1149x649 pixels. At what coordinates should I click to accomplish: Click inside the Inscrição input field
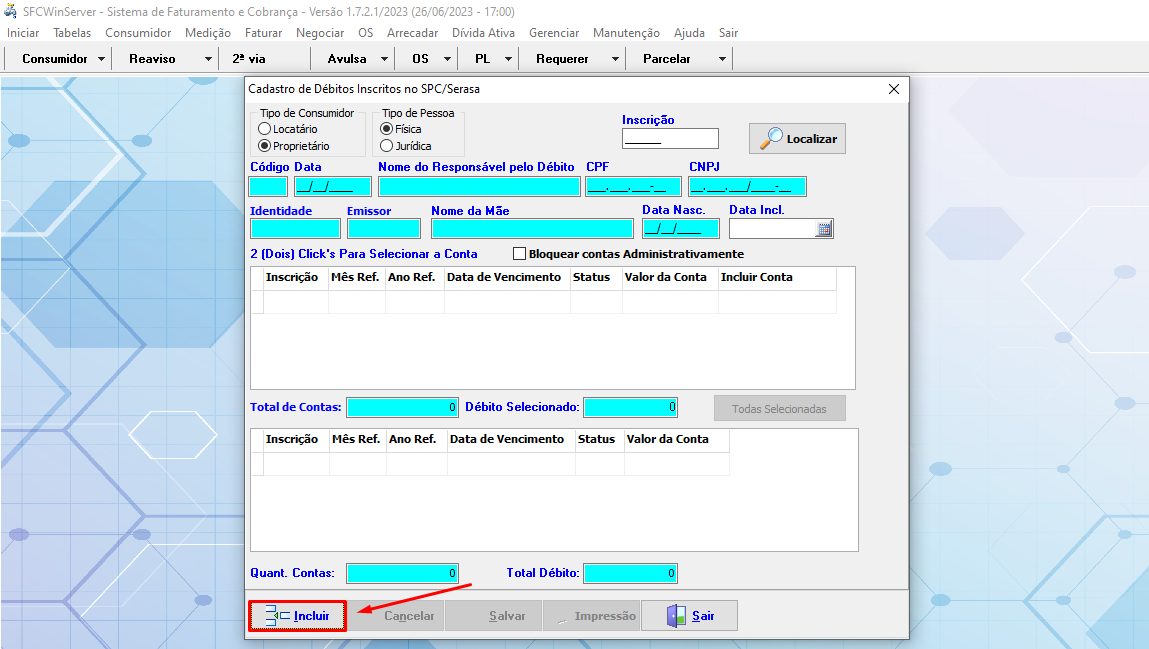point(670,139)
